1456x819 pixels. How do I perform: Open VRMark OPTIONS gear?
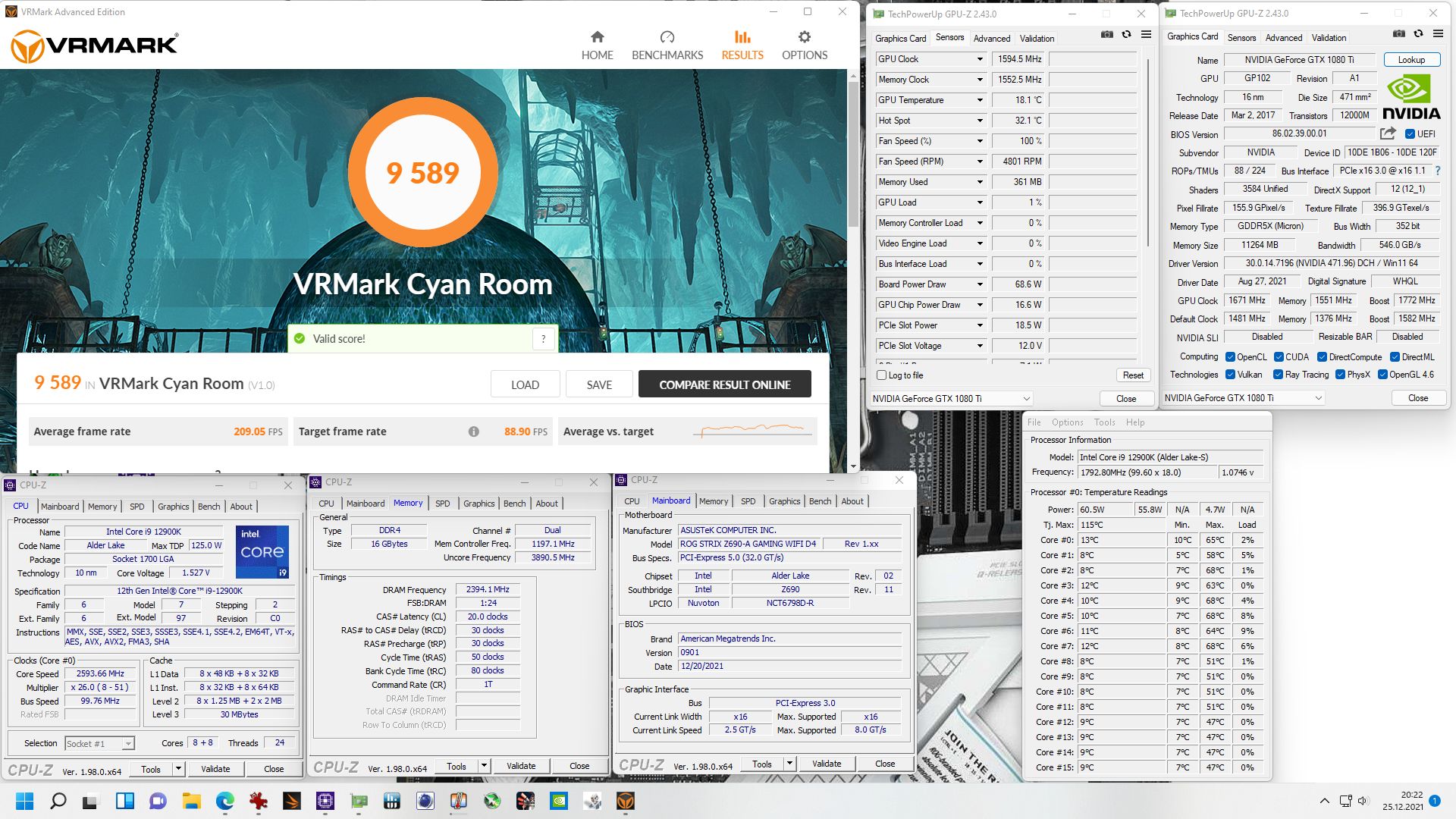tap(805, 37)
